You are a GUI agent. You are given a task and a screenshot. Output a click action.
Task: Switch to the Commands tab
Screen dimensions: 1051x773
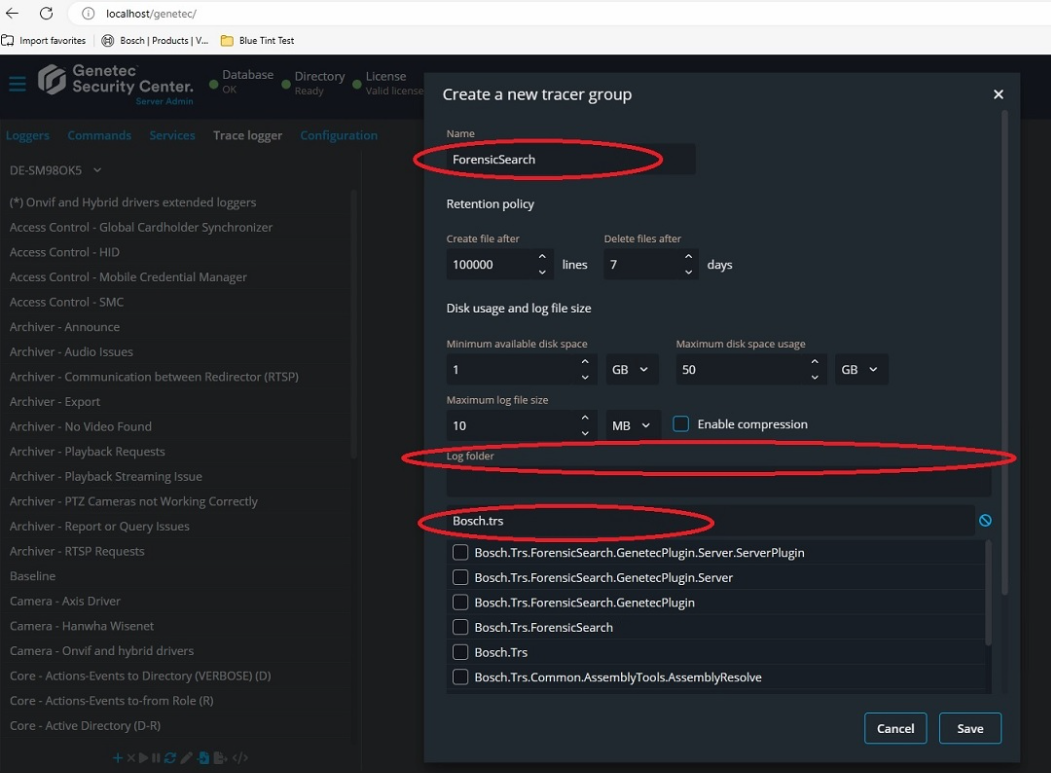(99, 135)
